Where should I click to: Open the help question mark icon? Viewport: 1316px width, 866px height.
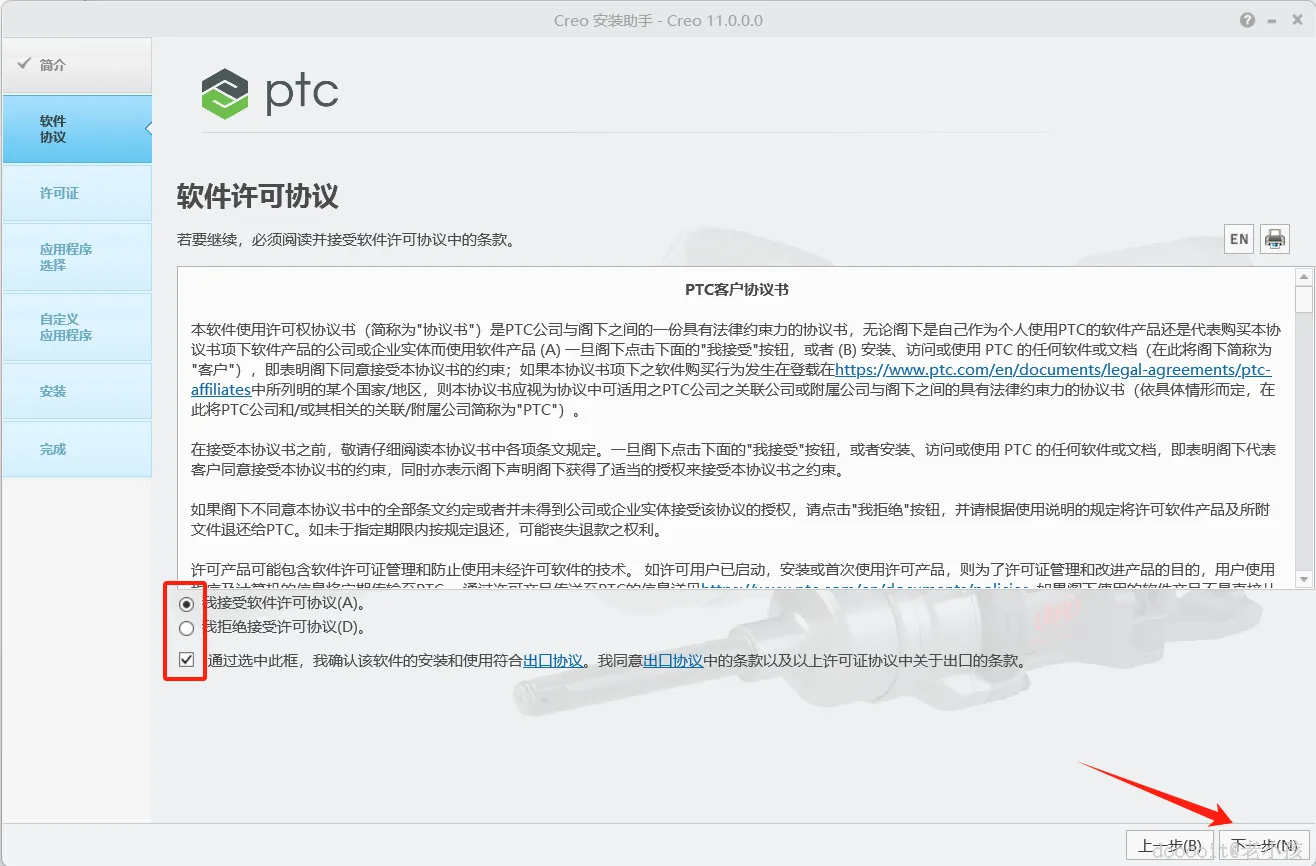[1247, 20]
